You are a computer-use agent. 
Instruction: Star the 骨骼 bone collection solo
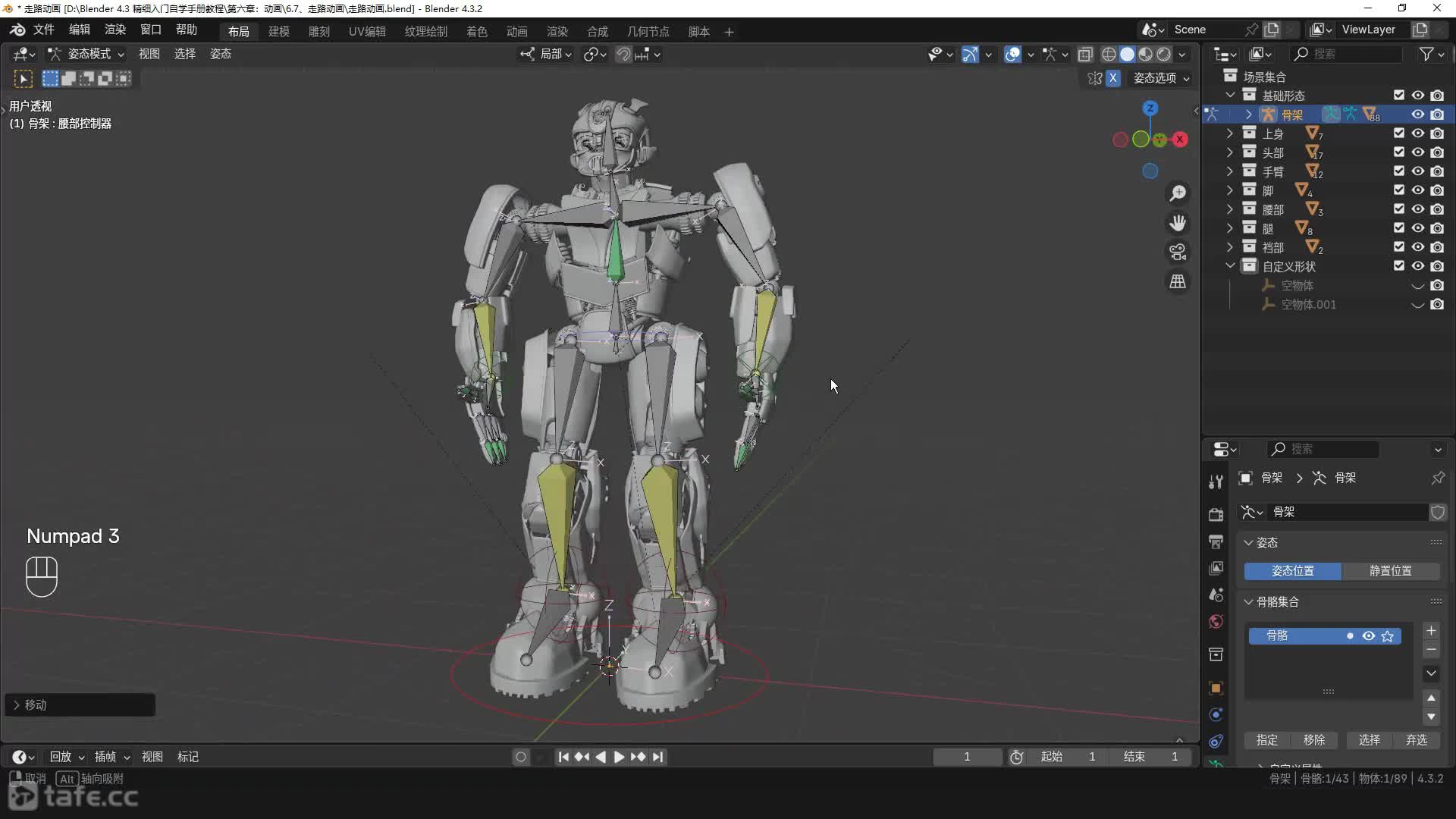[x=1388, y=635]
